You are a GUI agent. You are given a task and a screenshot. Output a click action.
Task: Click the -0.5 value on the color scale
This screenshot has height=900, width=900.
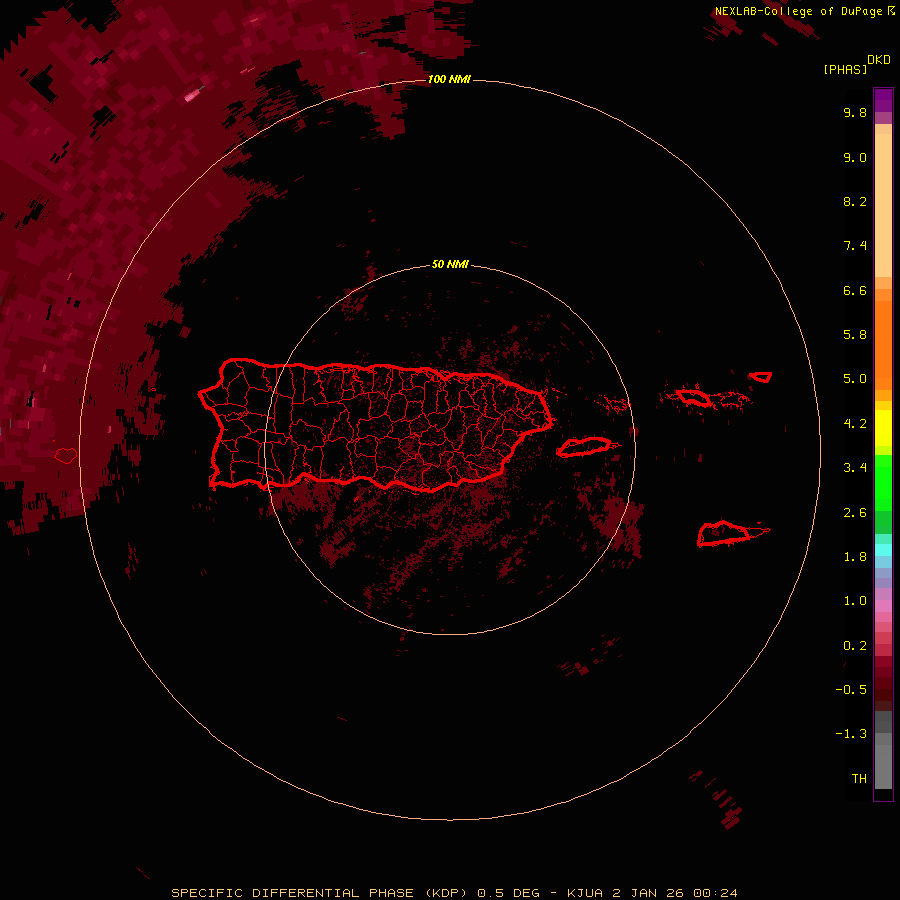tap(851, 689)
